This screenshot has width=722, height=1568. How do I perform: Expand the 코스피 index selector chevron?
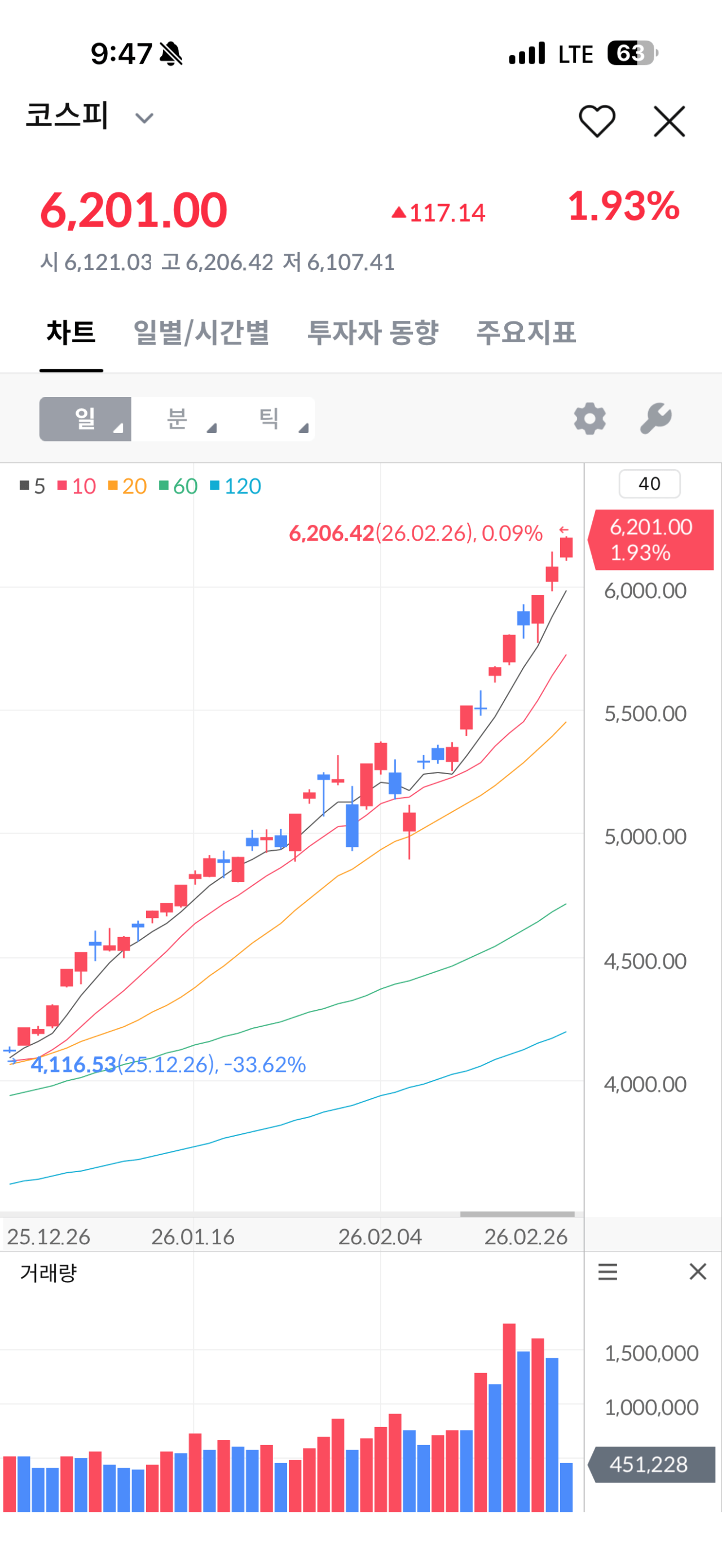click(144, 118)
